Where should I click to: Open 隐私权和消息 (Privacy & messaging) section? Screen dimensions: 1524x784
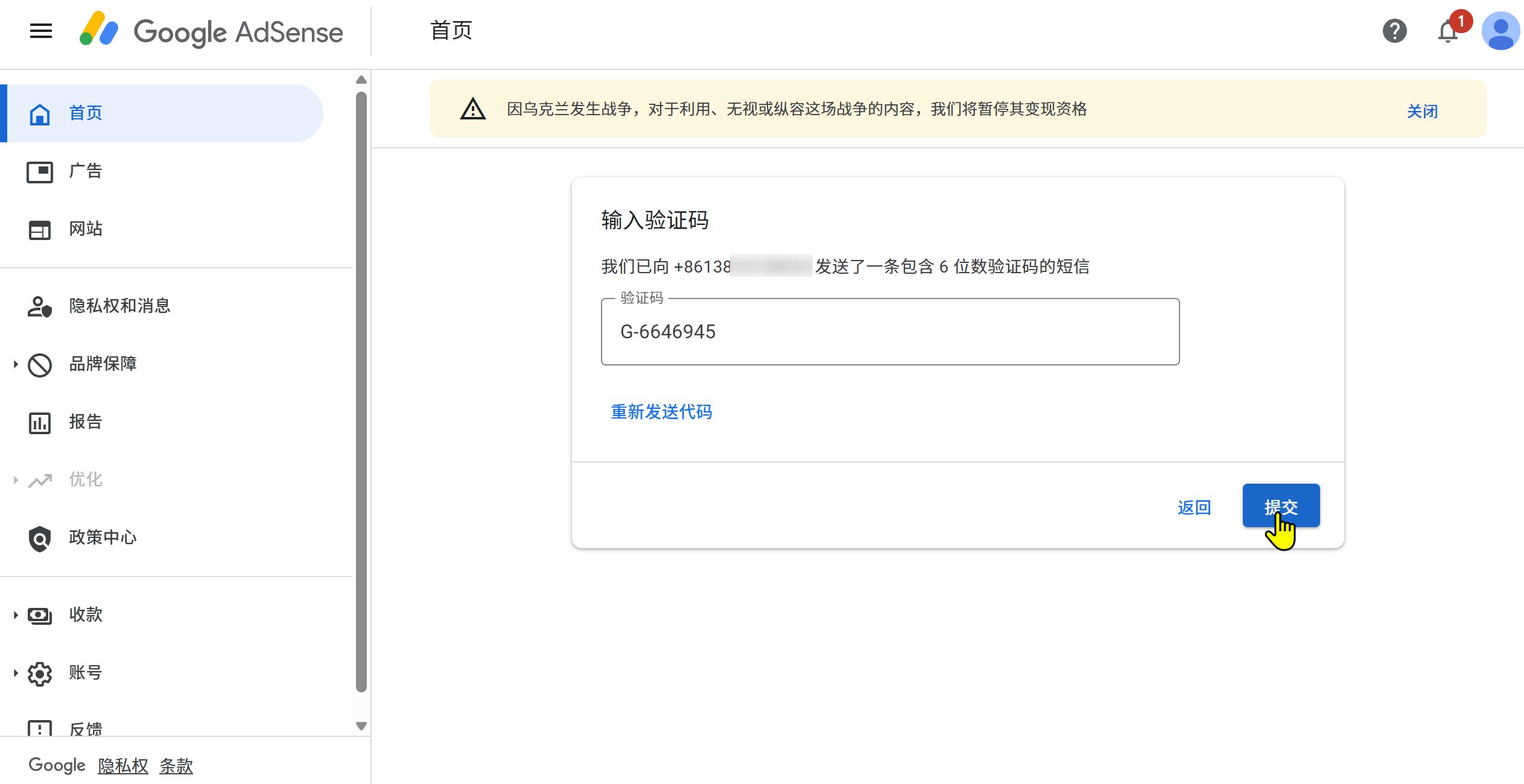[119, 306]
